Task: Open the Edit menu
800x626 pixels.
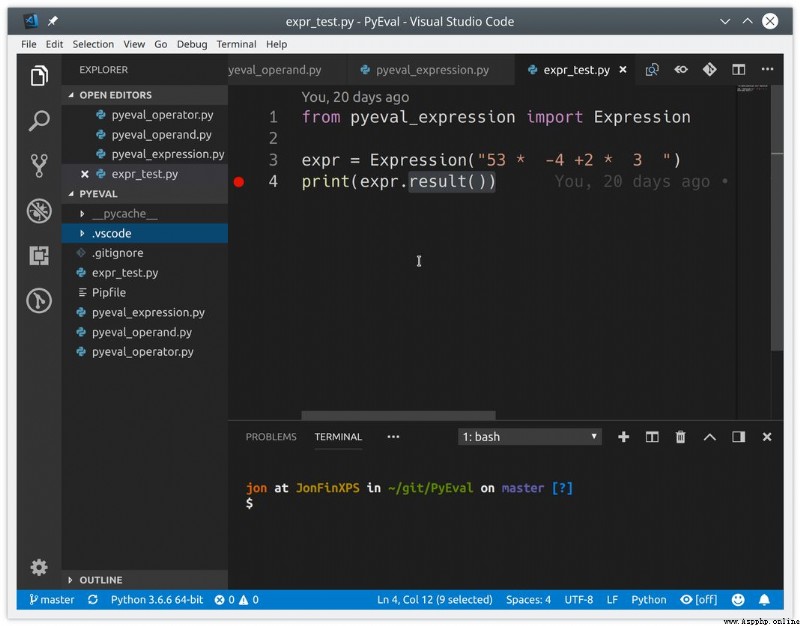Action: (x=54, y=44)
